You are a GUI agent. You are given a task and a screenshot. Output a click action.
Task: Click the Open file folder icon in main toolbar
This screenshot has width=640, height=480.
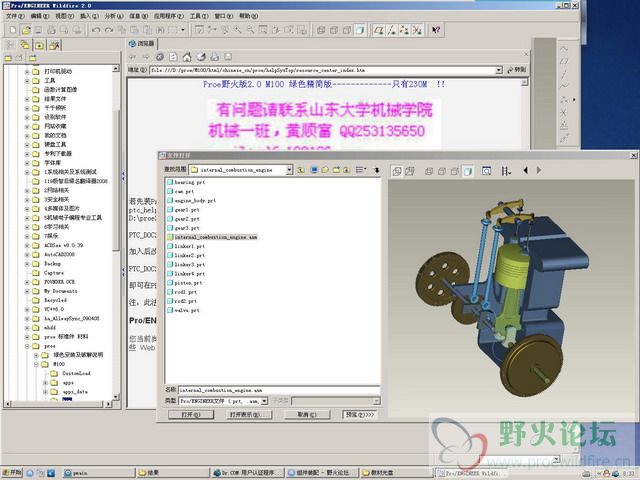click(26, 30)
